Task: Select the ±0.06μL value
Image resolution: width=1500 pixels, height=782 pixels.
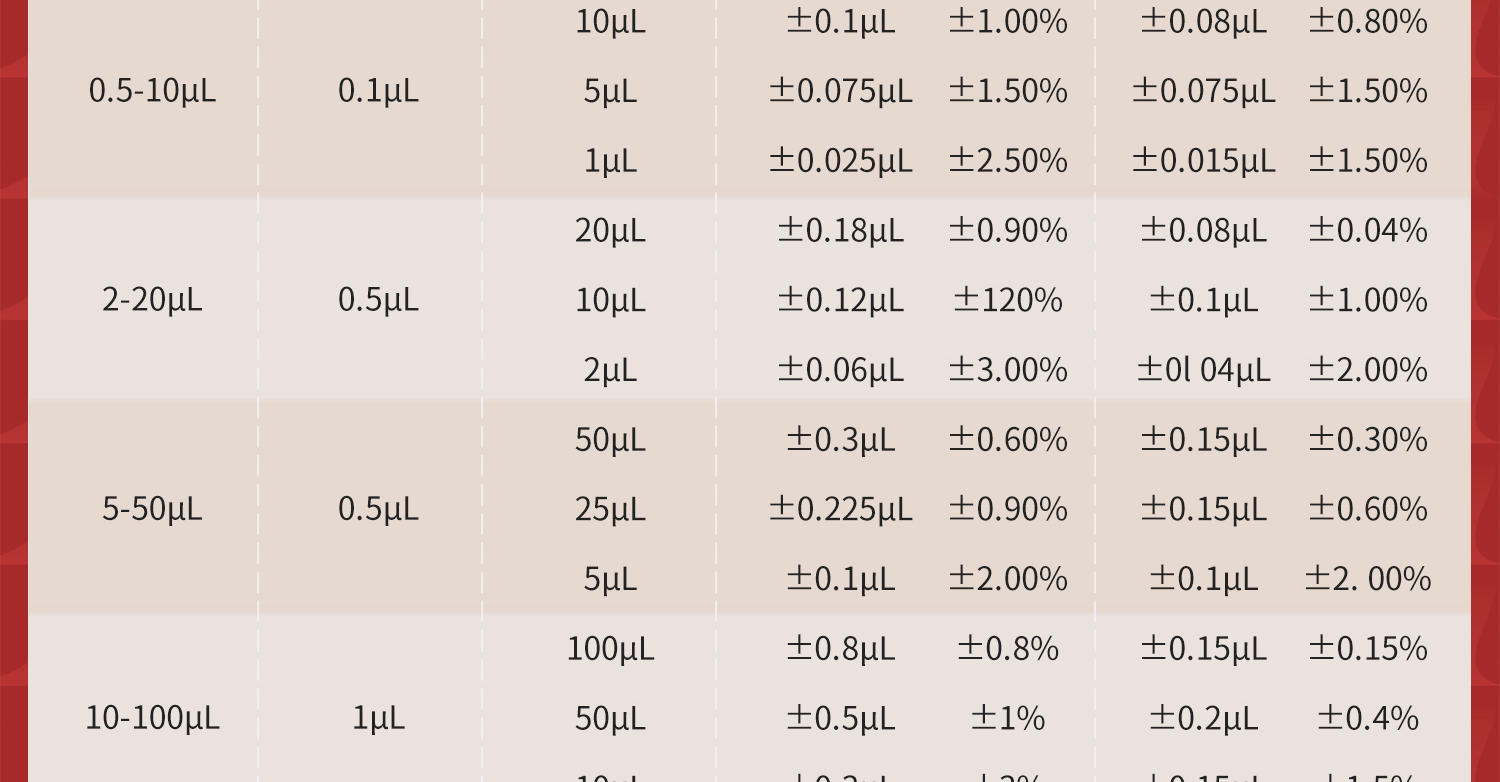Action: coord(840,370)
